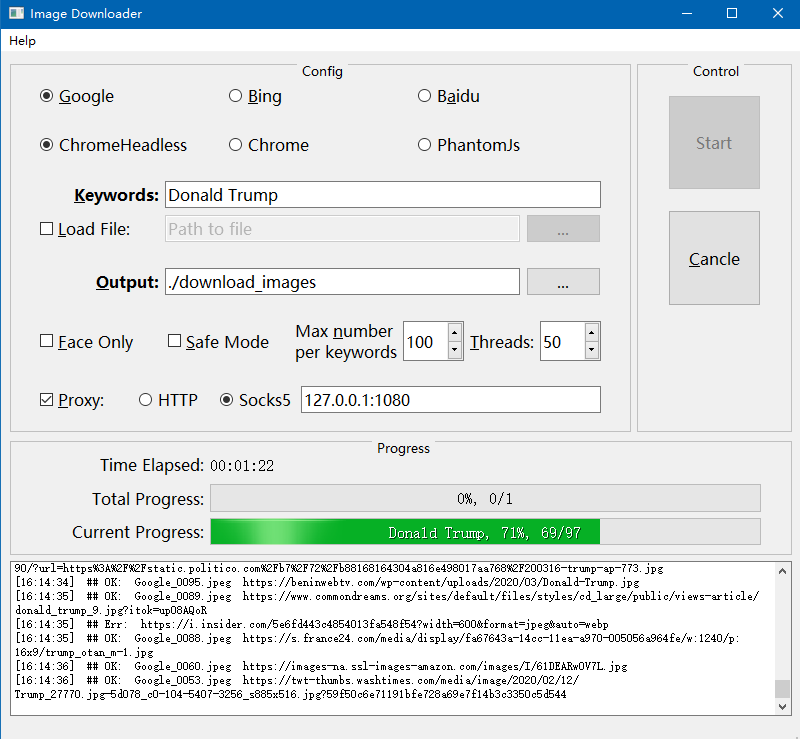Browse for the output folder
The image size is (800, 739).
tap(563, 282)
